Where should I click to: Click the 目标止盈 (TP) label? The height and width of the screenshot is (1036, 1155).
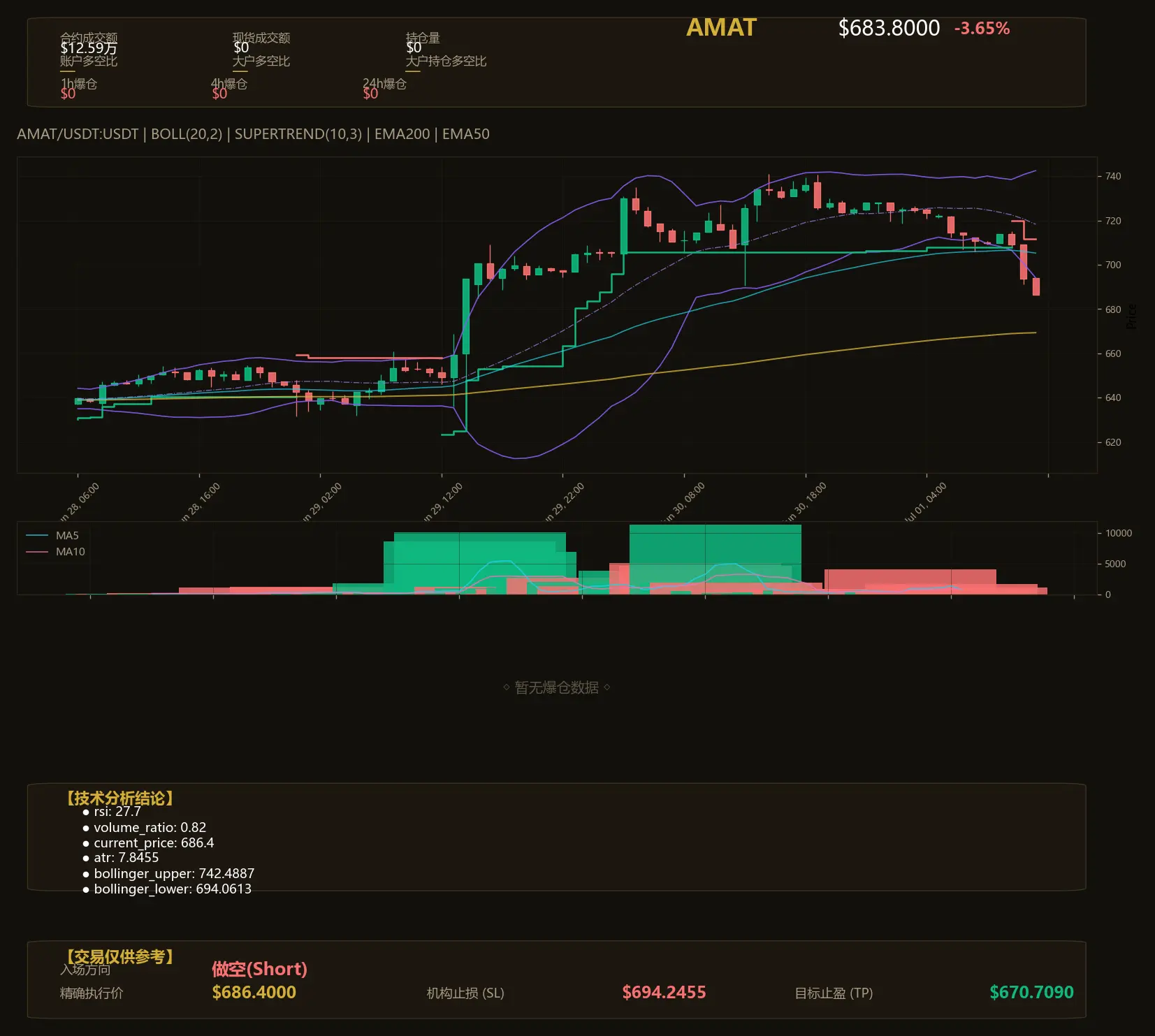pyautogui.click(x=834, y=993)
